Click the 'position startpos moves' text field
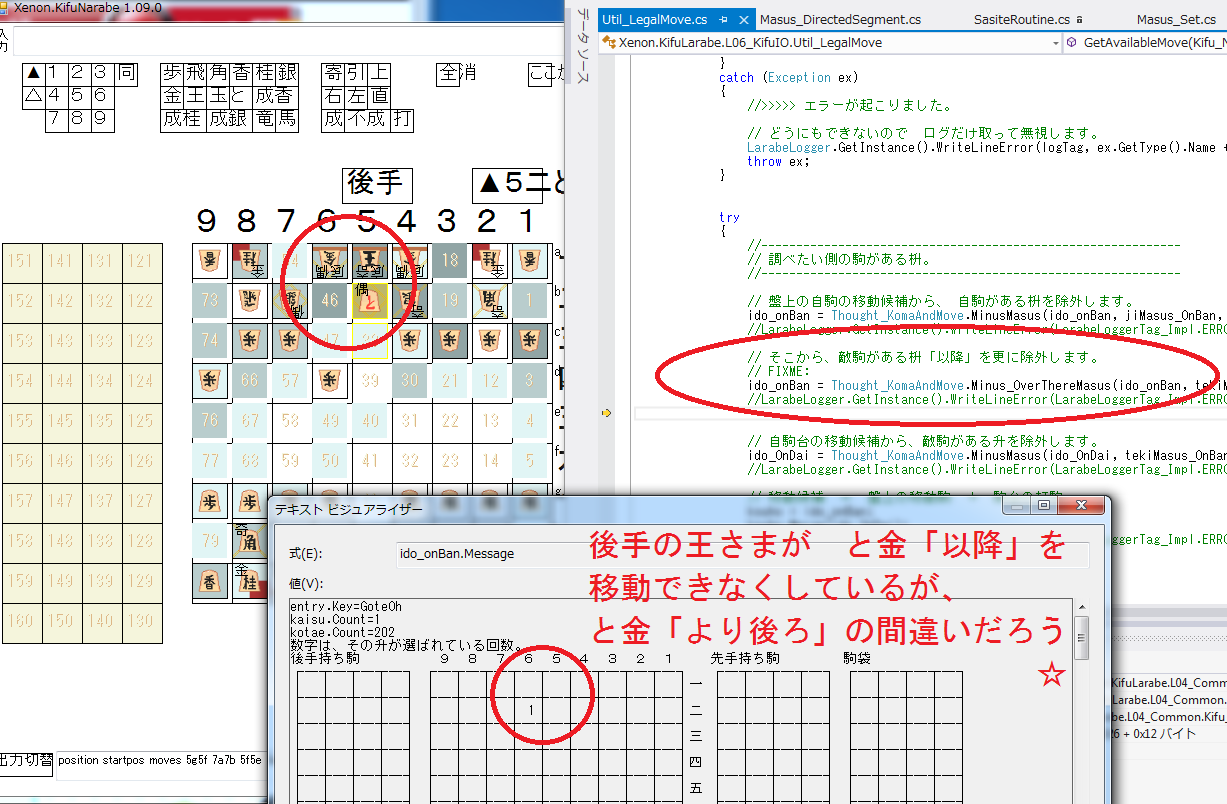This screenshot has width=1227, height=804. [160, 761]
